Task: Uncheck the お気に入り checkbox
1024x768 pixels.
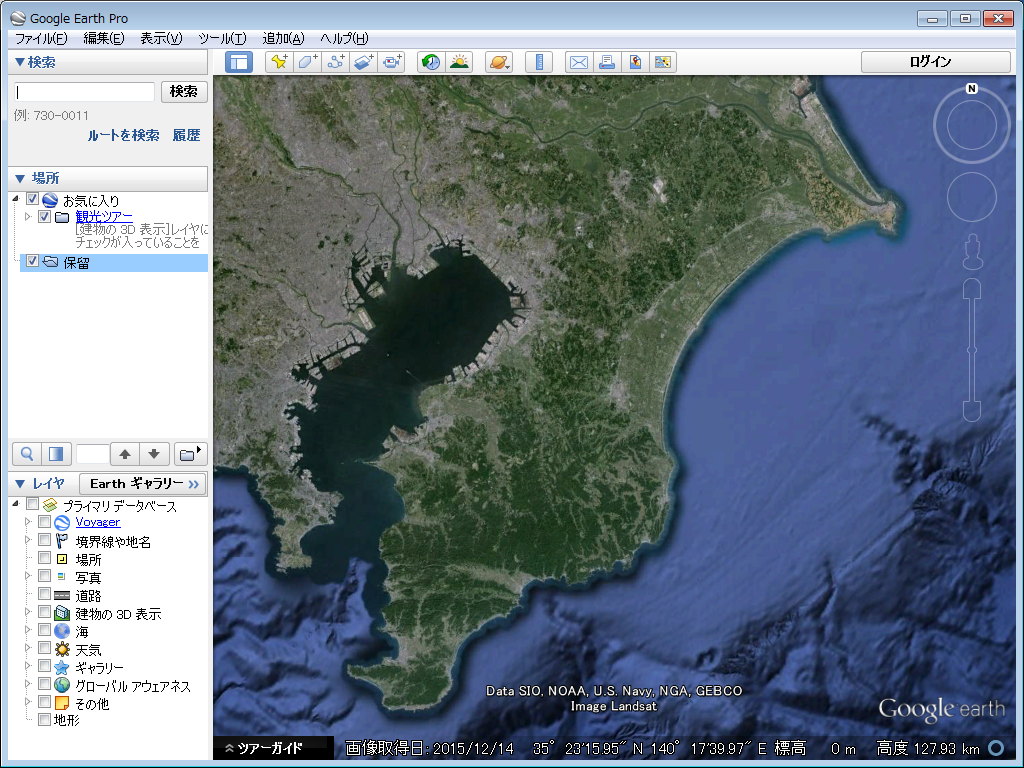Action: point(32,199)
